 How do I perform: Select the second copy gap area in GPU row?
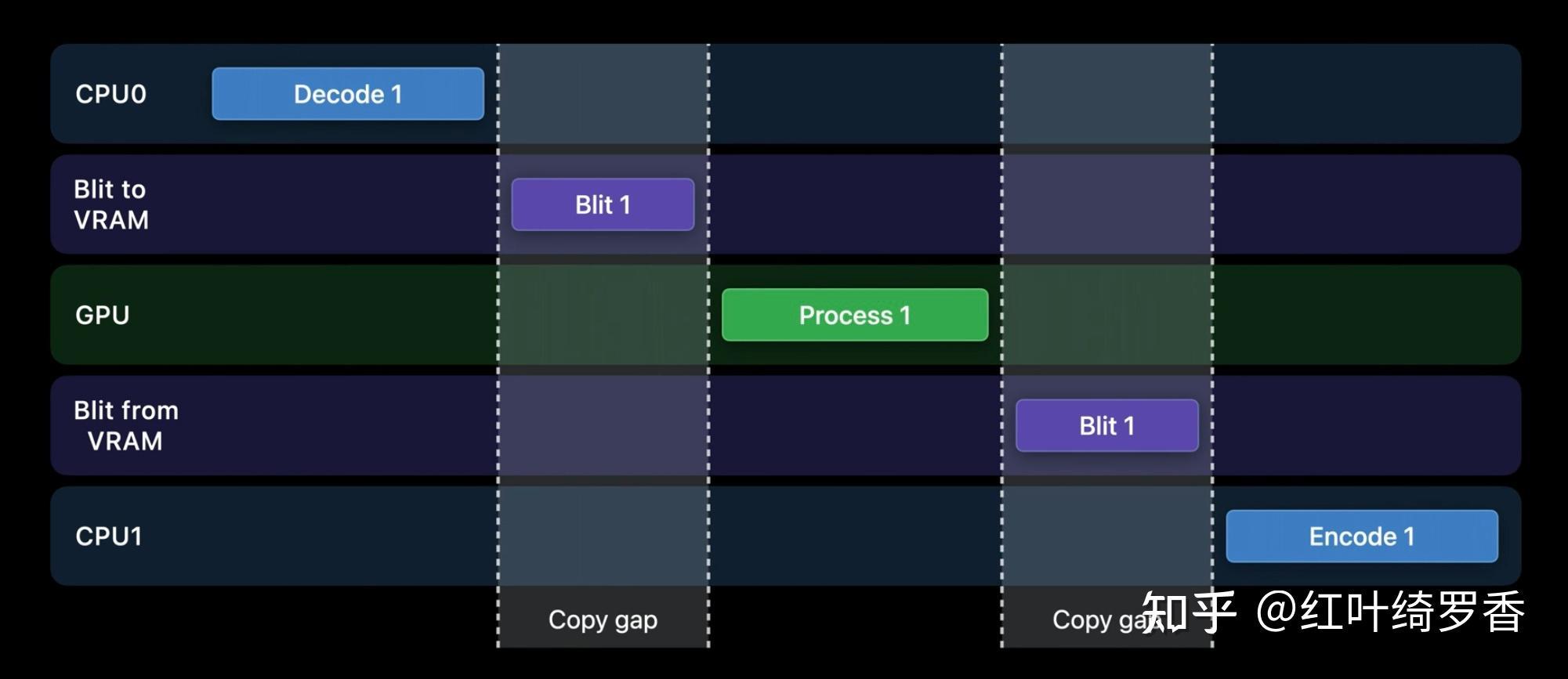point(1106,315)
